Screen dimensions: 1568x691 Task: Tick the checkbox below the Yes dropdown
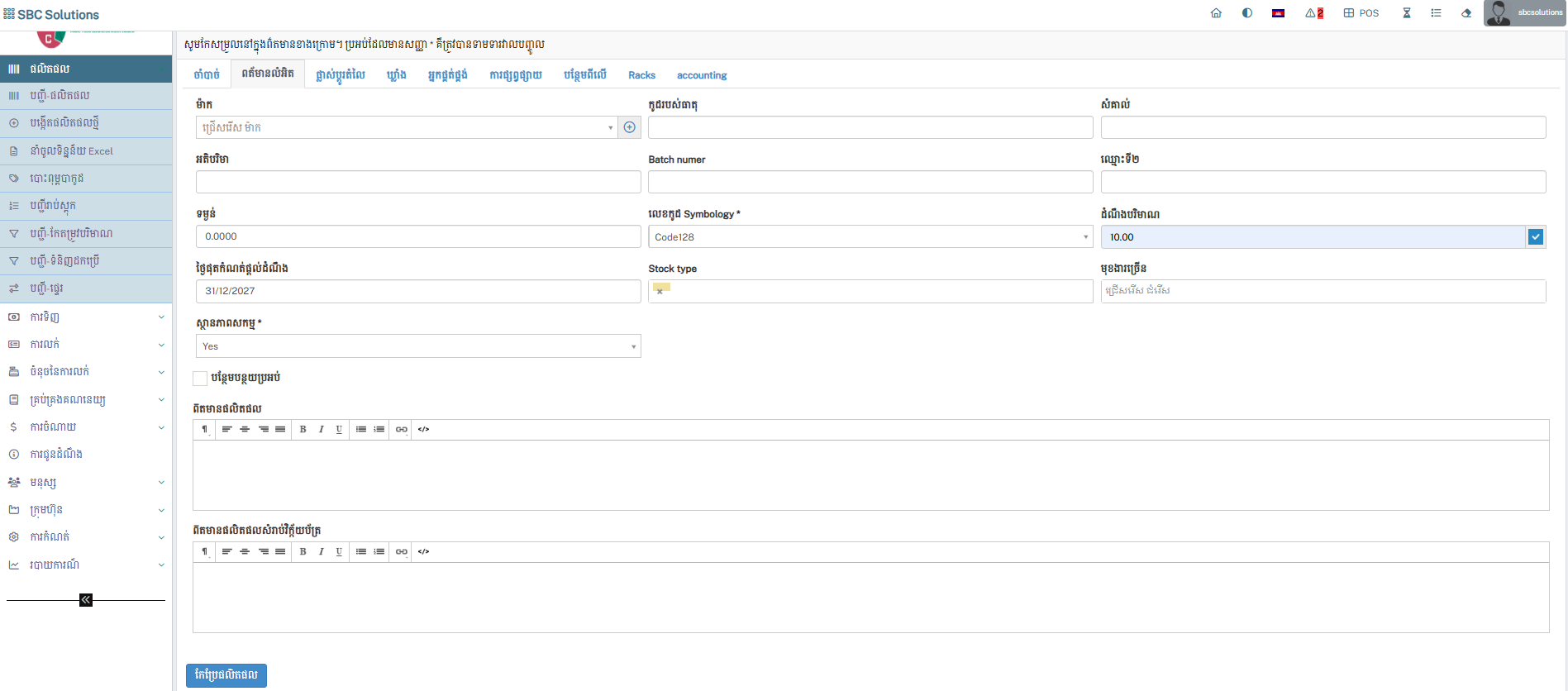coord(200,378)
